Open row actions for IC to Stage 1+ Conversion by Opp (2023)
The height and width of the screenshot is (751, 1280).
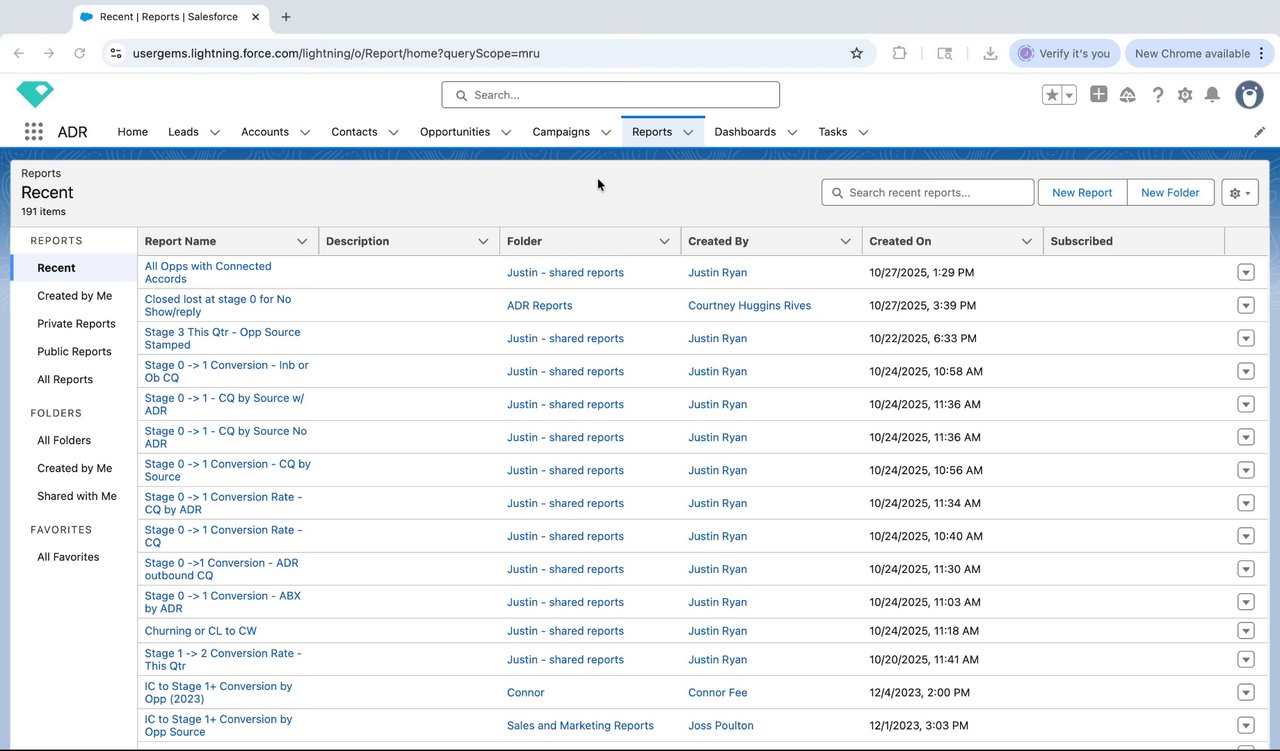coord(1246,693)
